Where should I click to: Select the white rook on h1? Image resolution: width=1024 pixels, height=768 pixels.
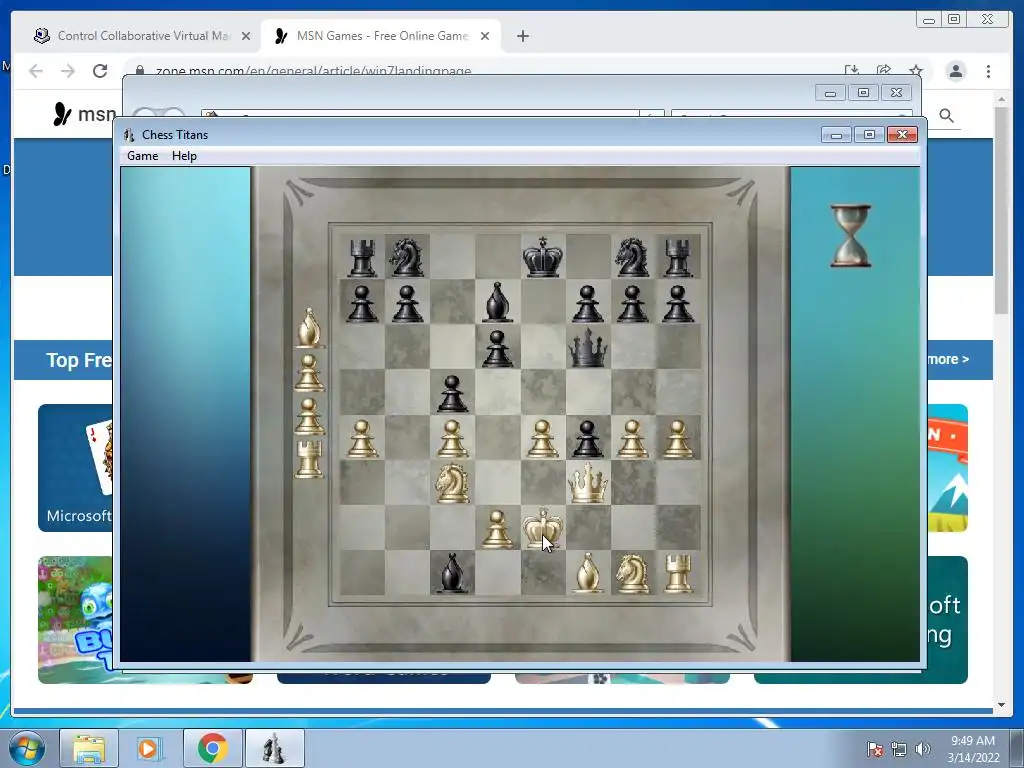(677, 573)
